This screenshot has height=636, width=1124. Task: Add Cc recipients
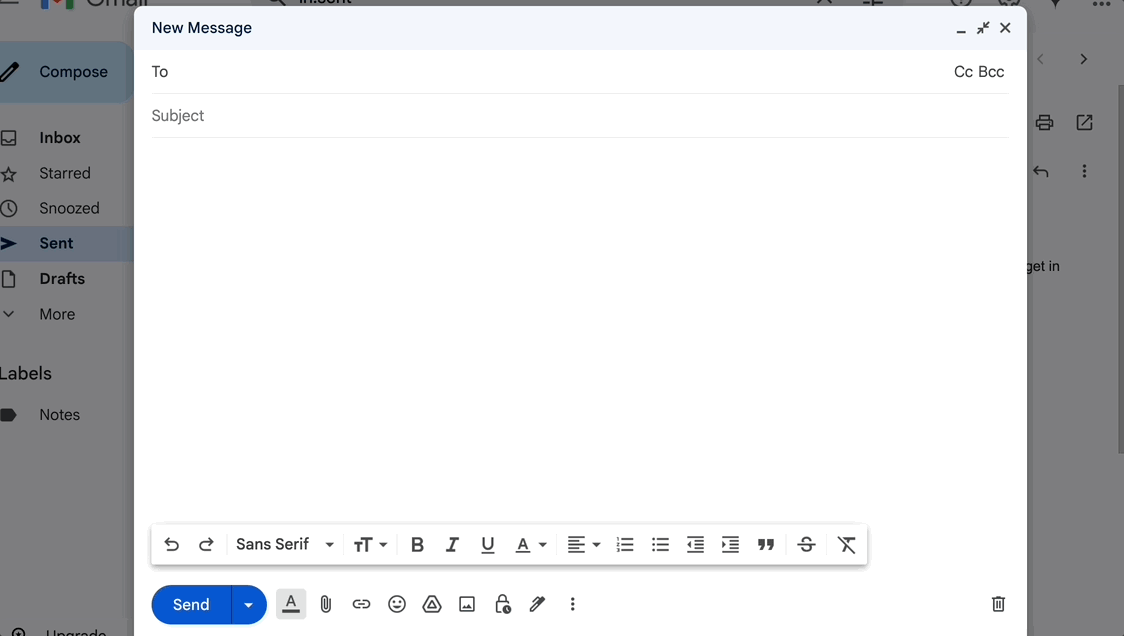click(x=963, y=72)
